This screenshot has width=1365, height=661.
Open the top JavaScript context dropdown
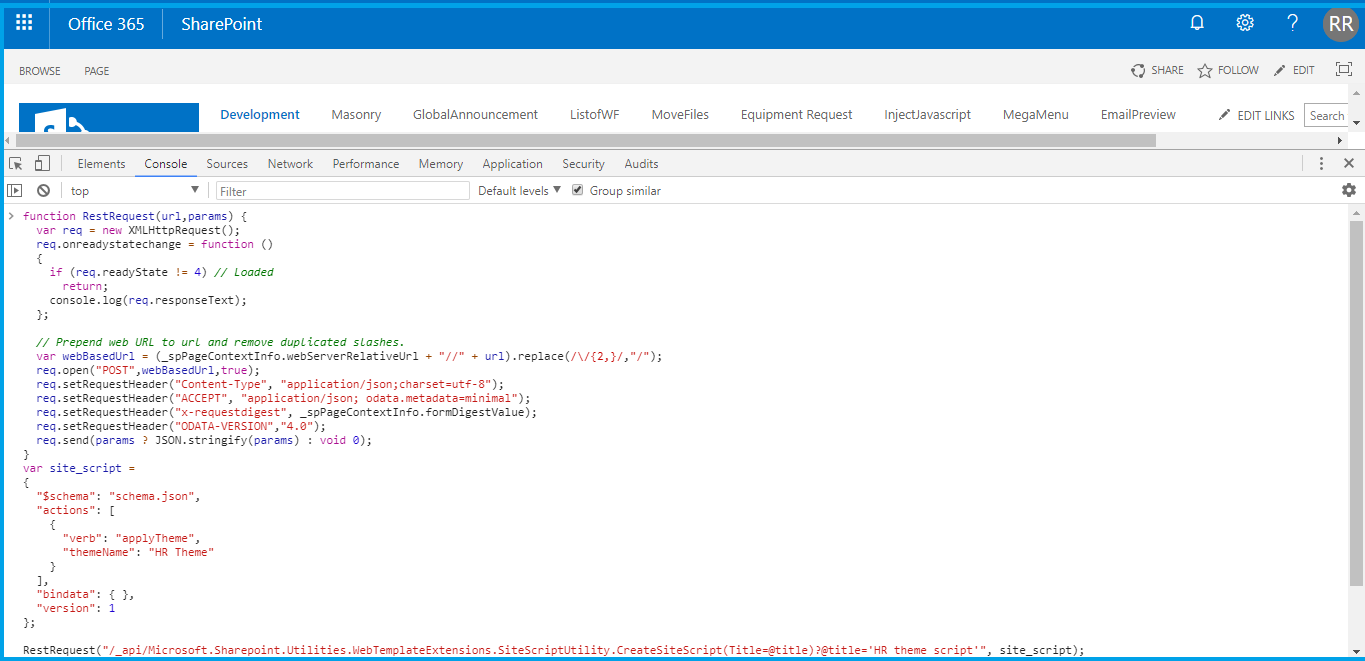[x=135, y=190]
